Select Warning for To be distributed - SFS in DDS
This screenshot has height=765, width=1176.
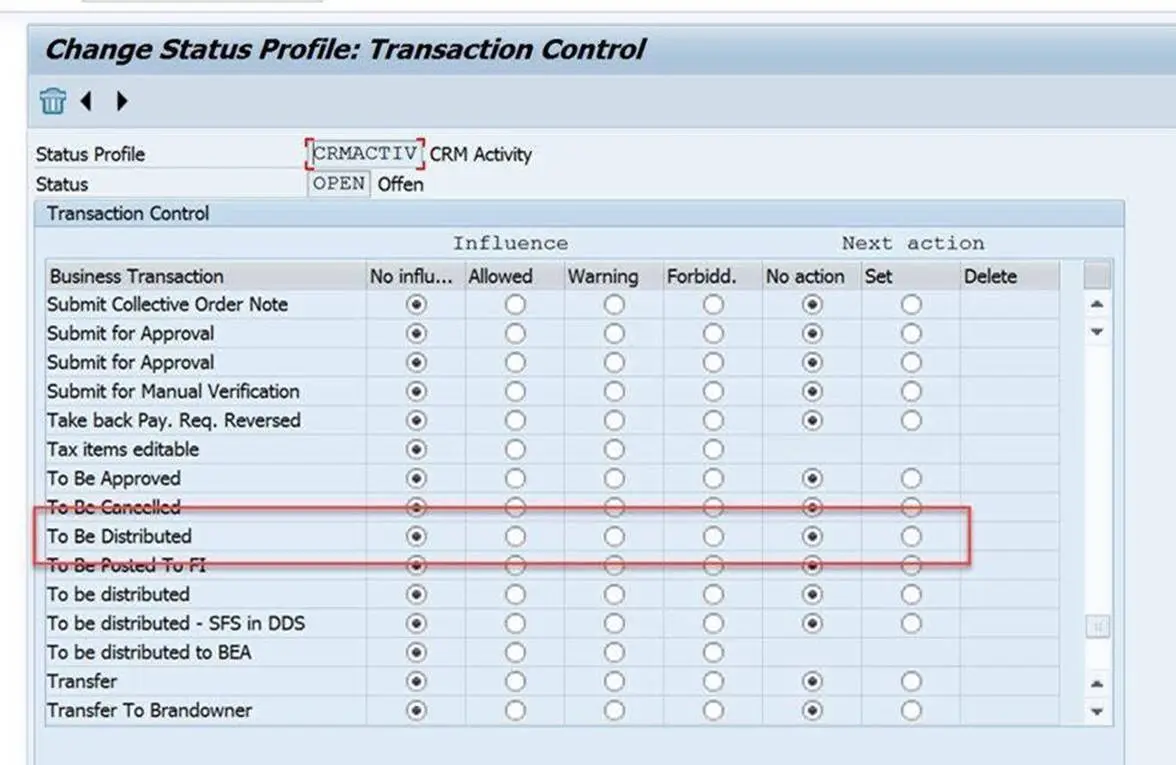(614, 623)
